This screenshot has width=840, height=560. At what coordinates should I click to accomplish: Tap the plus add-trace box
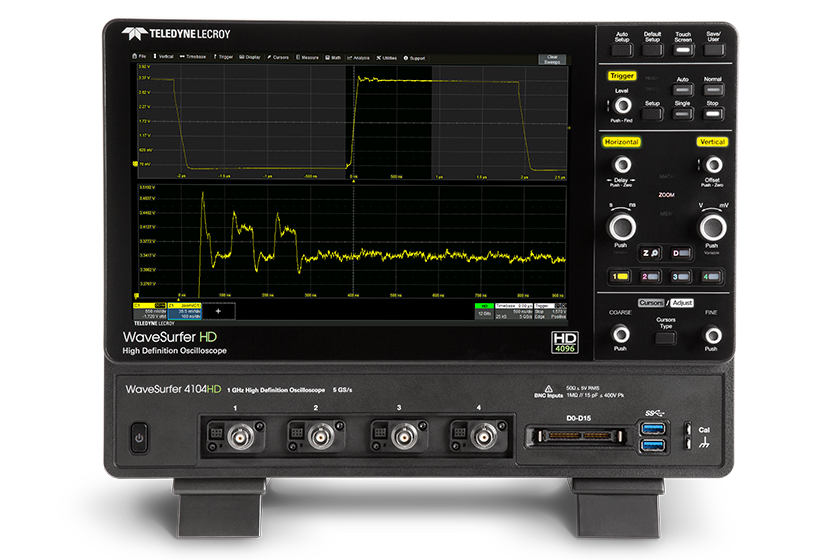pyautogui.click(x=218, y=311)
